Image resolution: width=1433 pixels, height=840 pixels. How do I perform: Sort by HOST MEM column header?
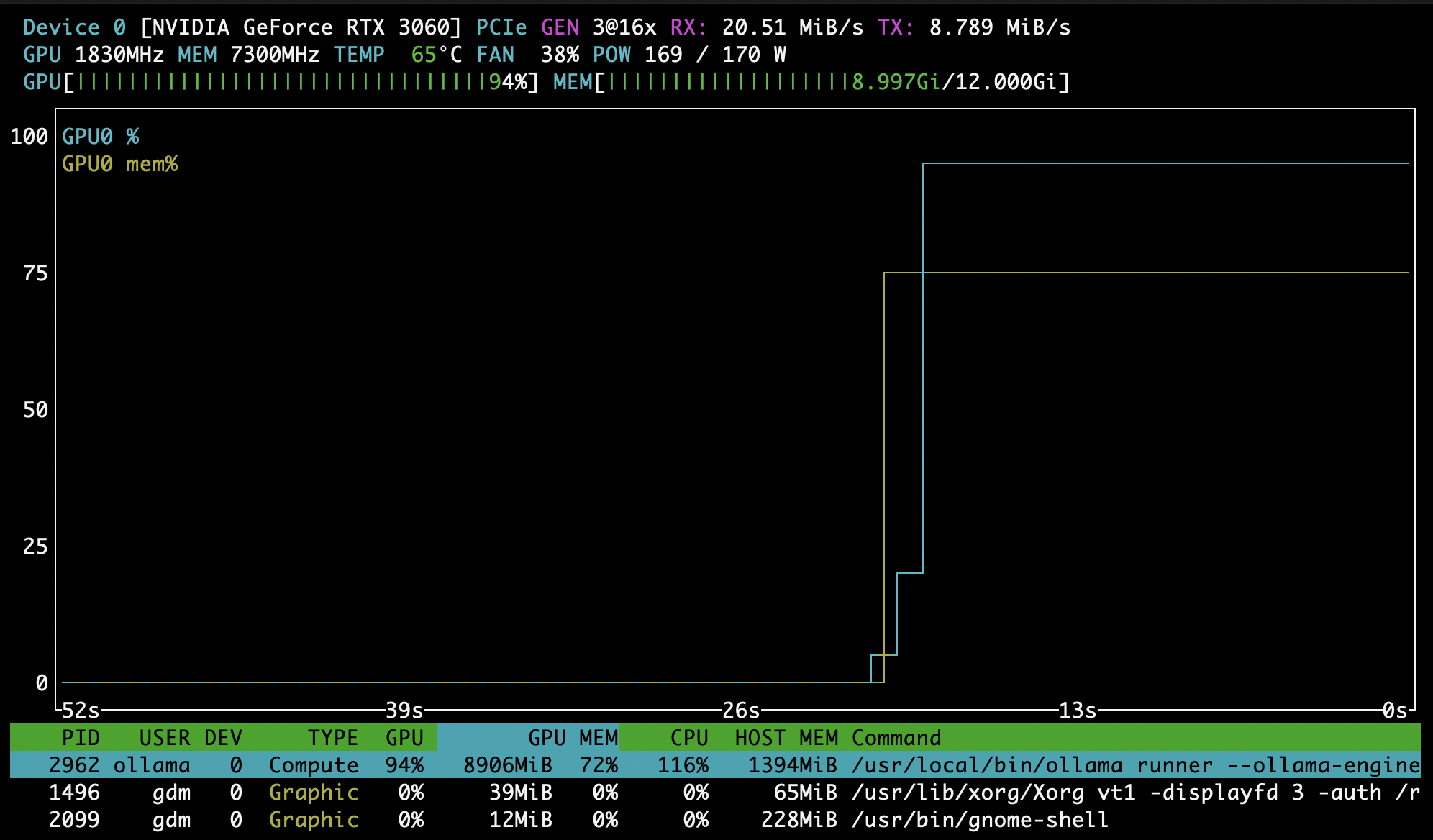pos(786,738)
